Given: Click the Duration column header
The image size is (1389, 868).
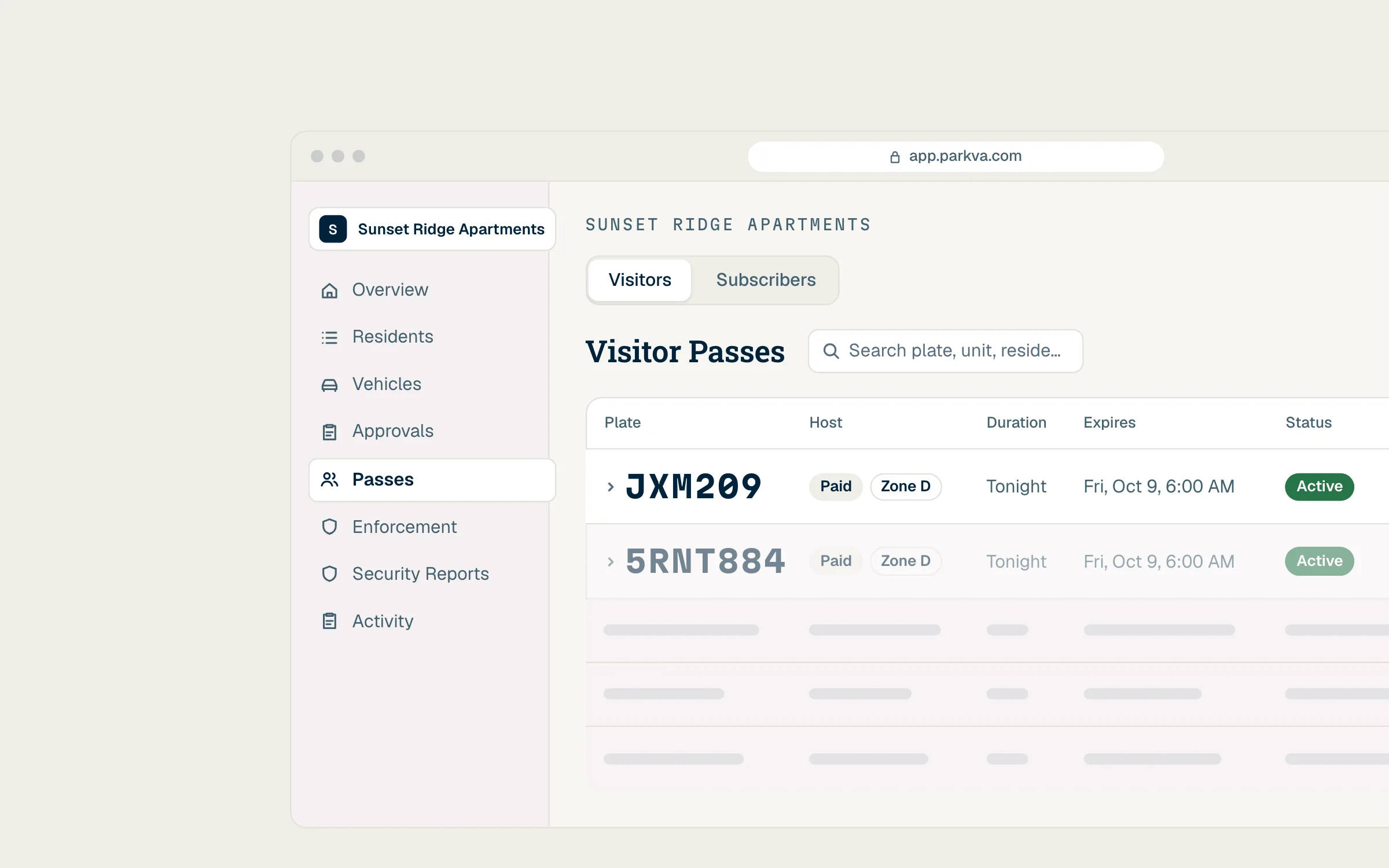Looking at the screenshot, I should 1016,423.
